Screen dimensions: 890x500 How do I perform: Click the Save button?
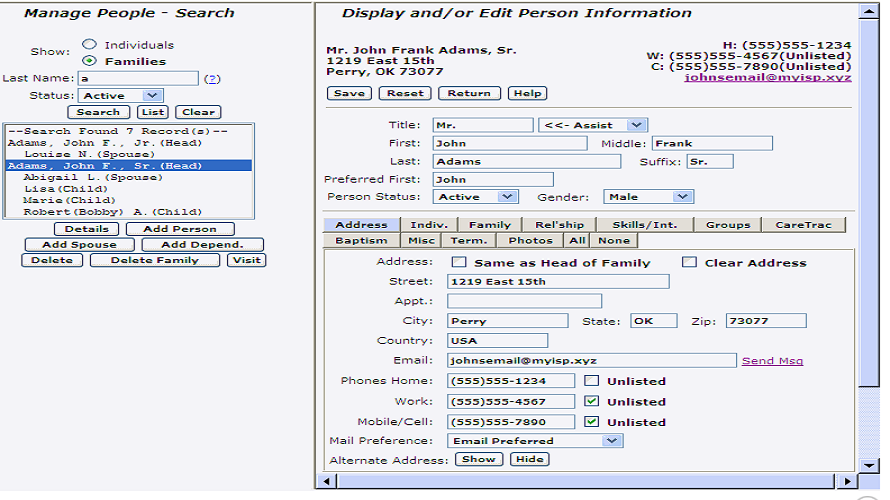point(349,93)
